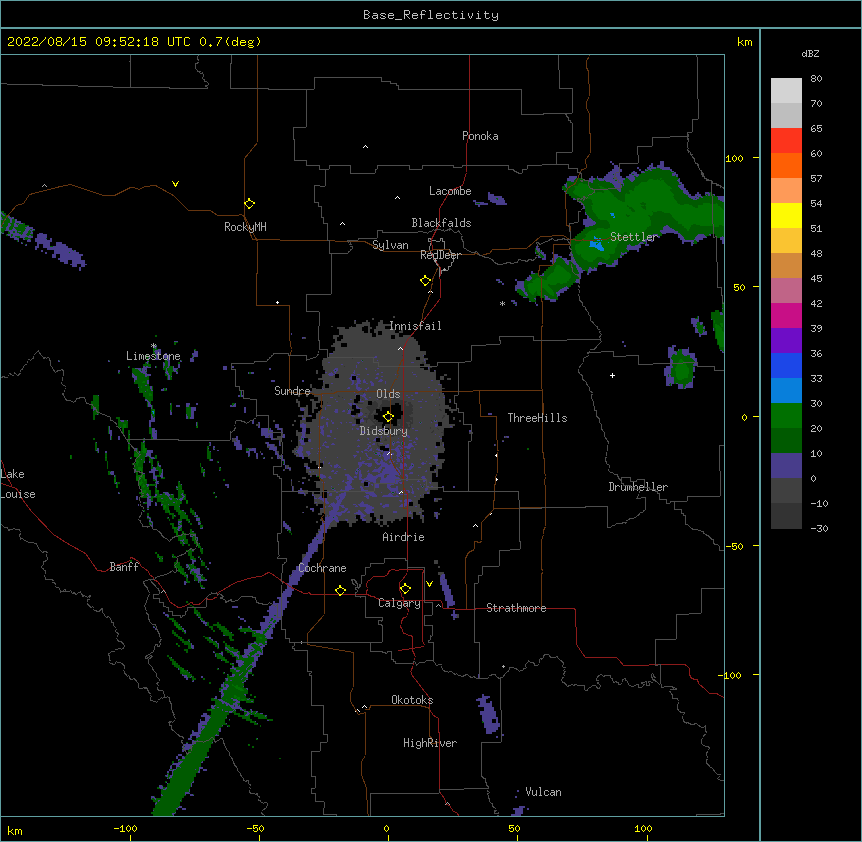Image resolution: width=862 pixels, height=842 pixels.
Task: Pick the green 20–30 dBZ legend swatch
Action: pos(786,416)
